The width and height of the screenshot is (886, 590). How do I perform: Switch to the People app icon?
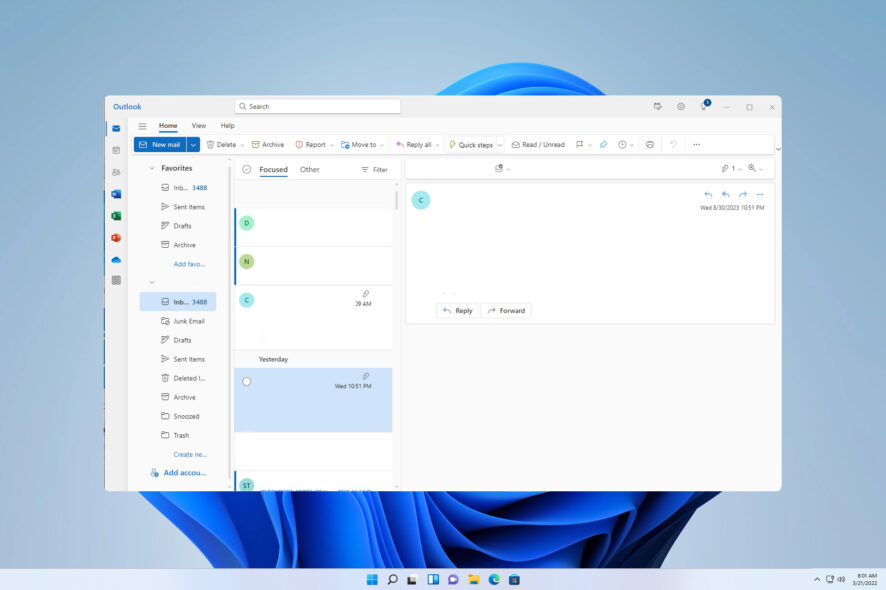[x=116, y=172]
